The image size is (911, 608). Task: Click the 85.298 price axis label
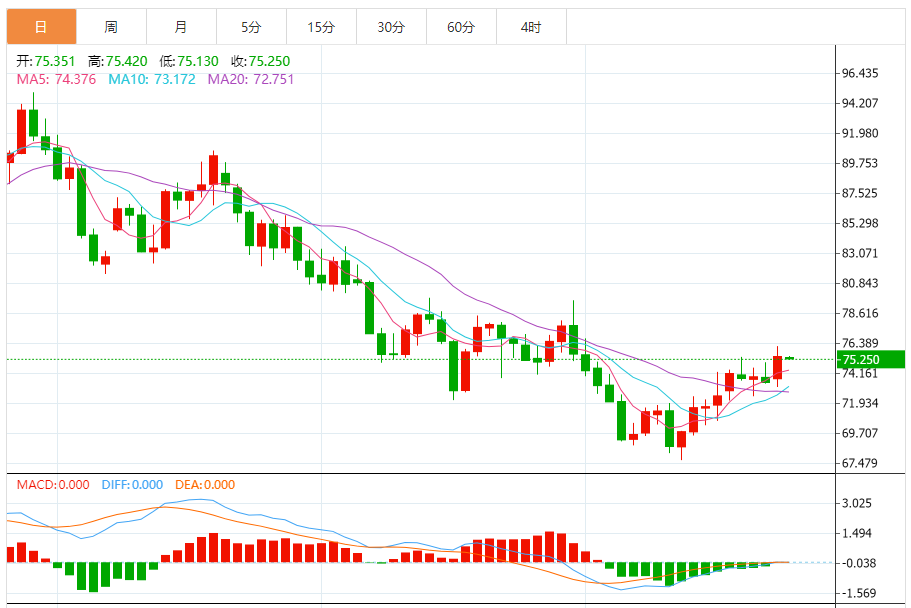point(860,223)
